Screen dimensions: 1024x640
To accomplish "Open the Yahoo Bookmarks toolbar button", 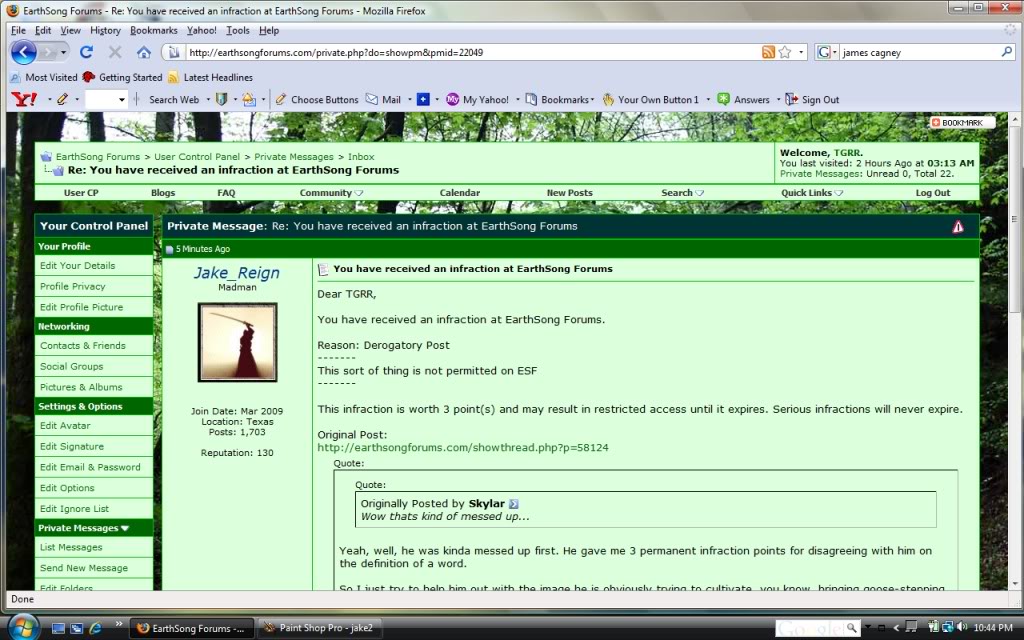I will tap(558, 99).
